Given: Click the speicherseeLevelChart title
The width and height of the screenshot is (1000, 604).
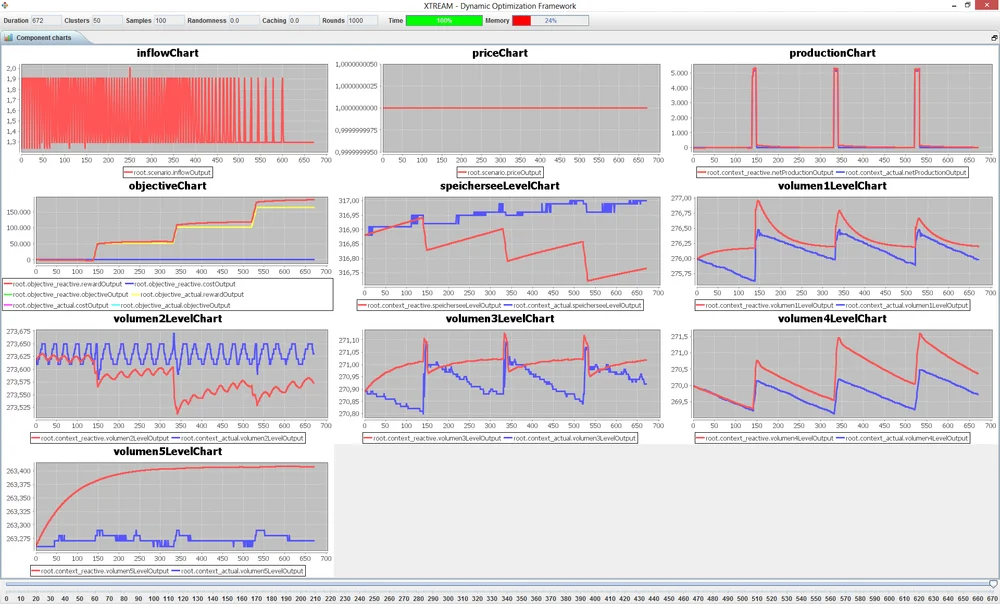Looking at the screenshot, I should point(500,186).
